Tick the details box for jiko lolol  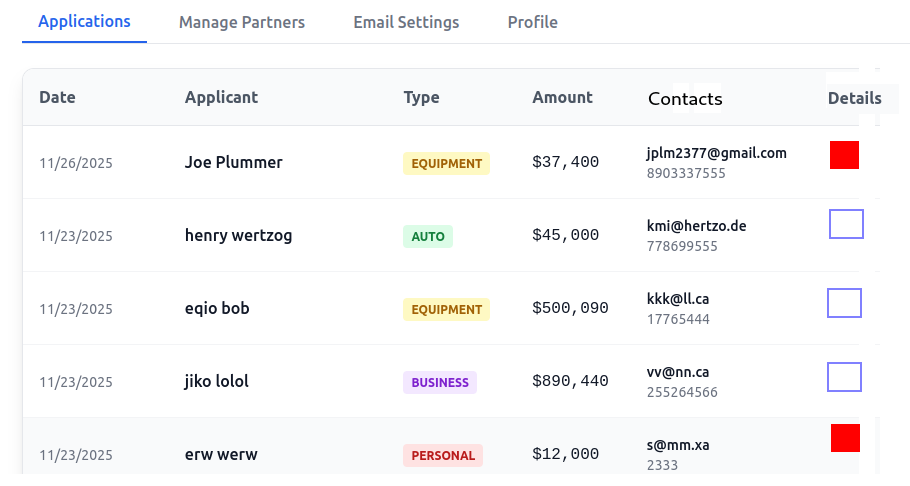pos(844,377)
